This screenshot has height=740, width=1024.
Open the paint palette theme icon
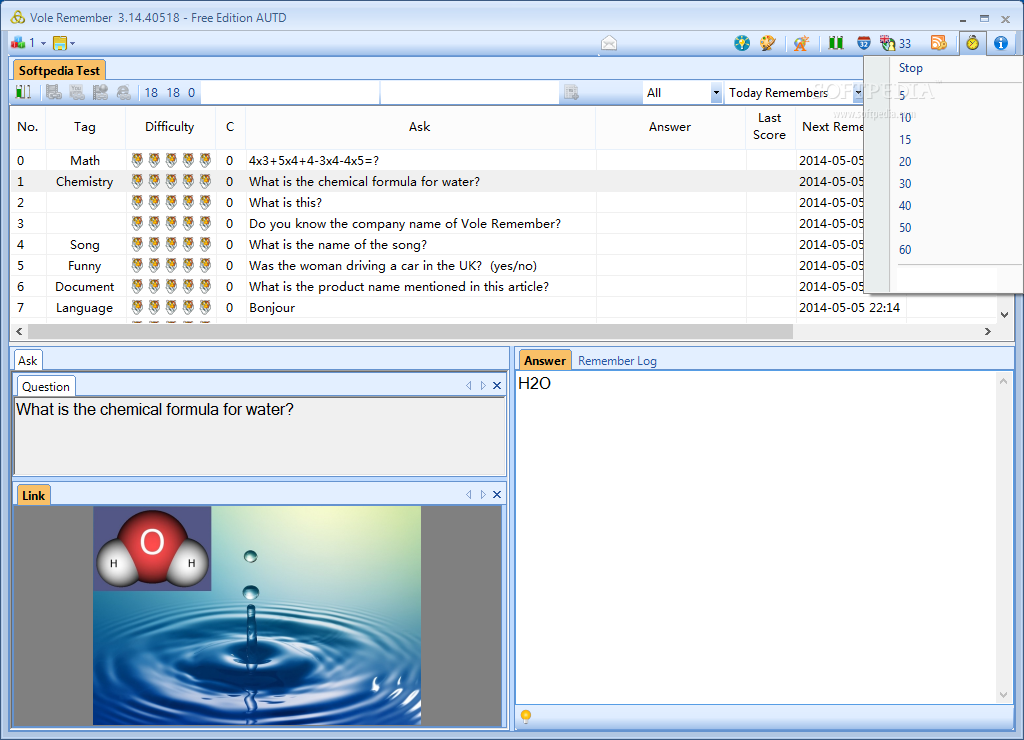coord(767,43)
